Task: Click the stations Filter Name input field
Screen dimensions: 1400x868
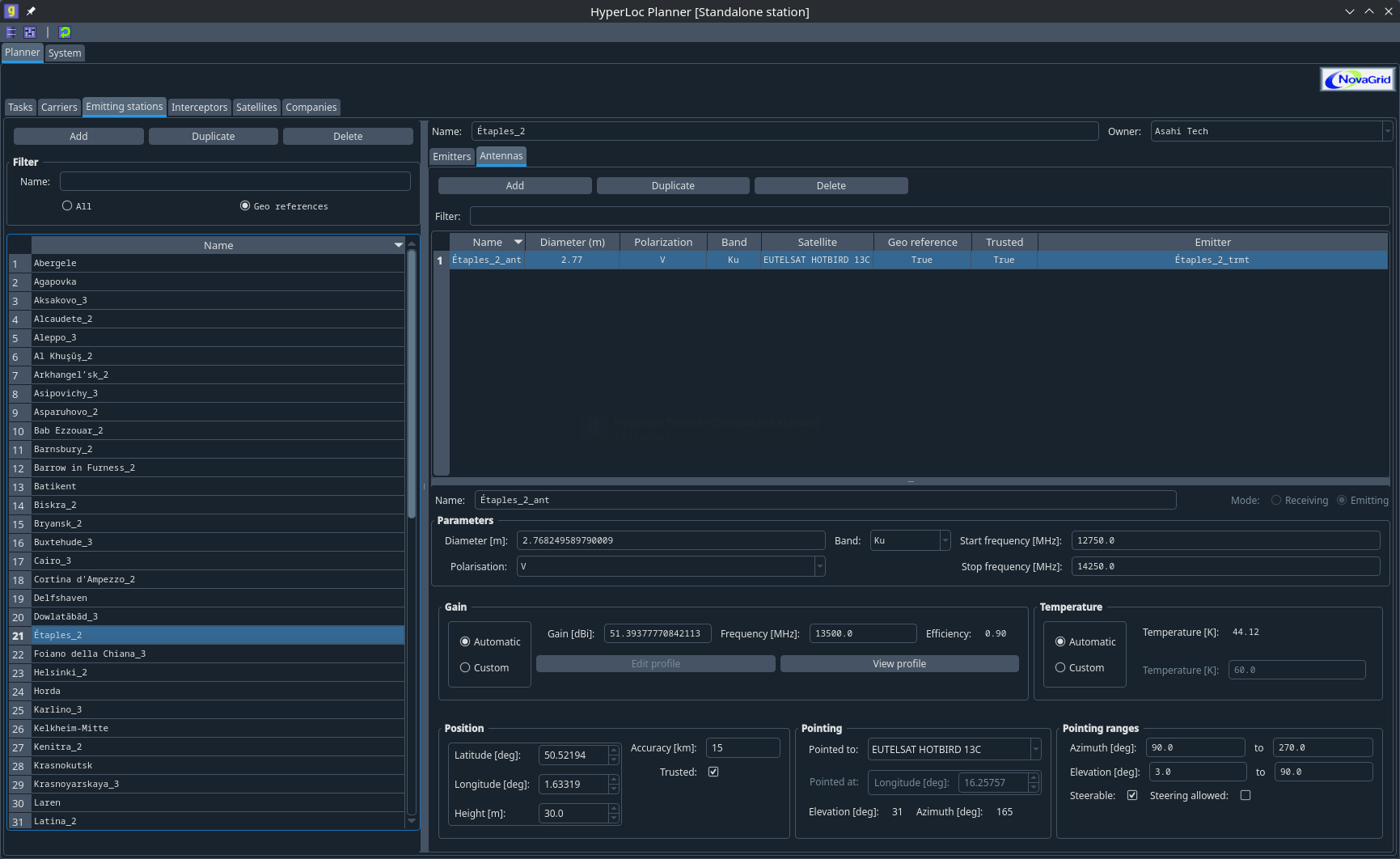Action: pyautogui.click(x=235, y=181)
